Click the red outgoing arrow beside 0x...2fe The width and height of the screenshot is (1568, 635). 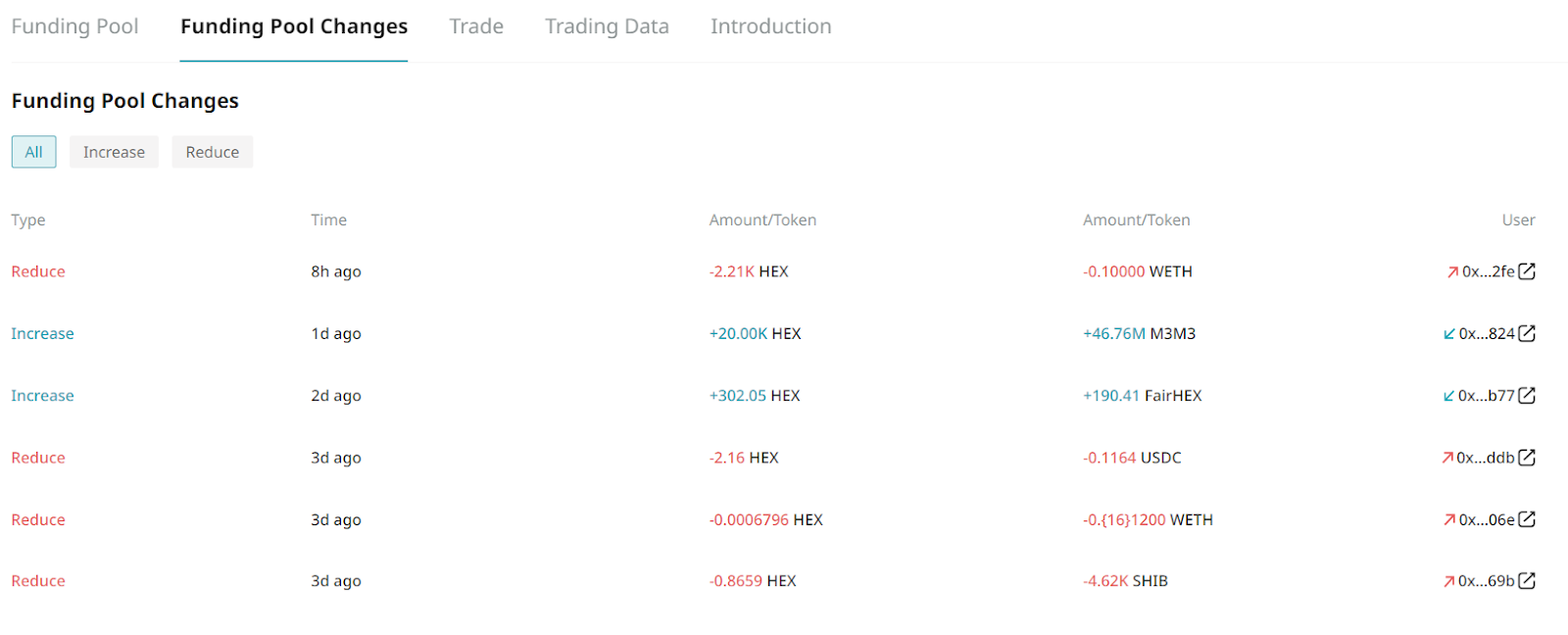pyautogui.click(x=1452, y=272)
